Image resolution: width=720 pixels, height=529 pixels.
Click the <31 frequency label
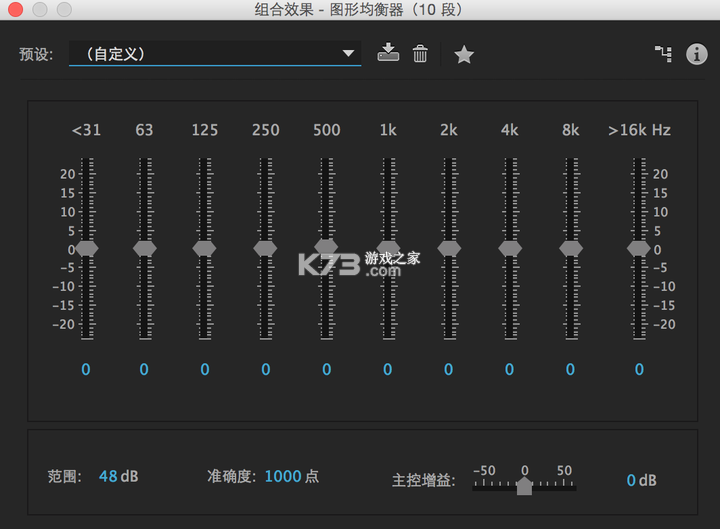pos(86,130)
